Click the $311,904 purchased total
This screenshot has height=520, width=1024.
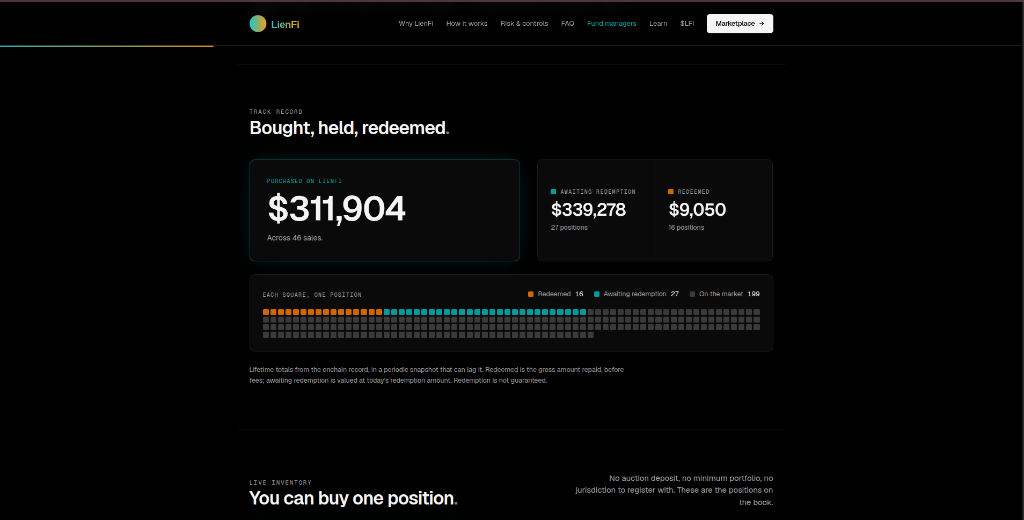(336, 209)
